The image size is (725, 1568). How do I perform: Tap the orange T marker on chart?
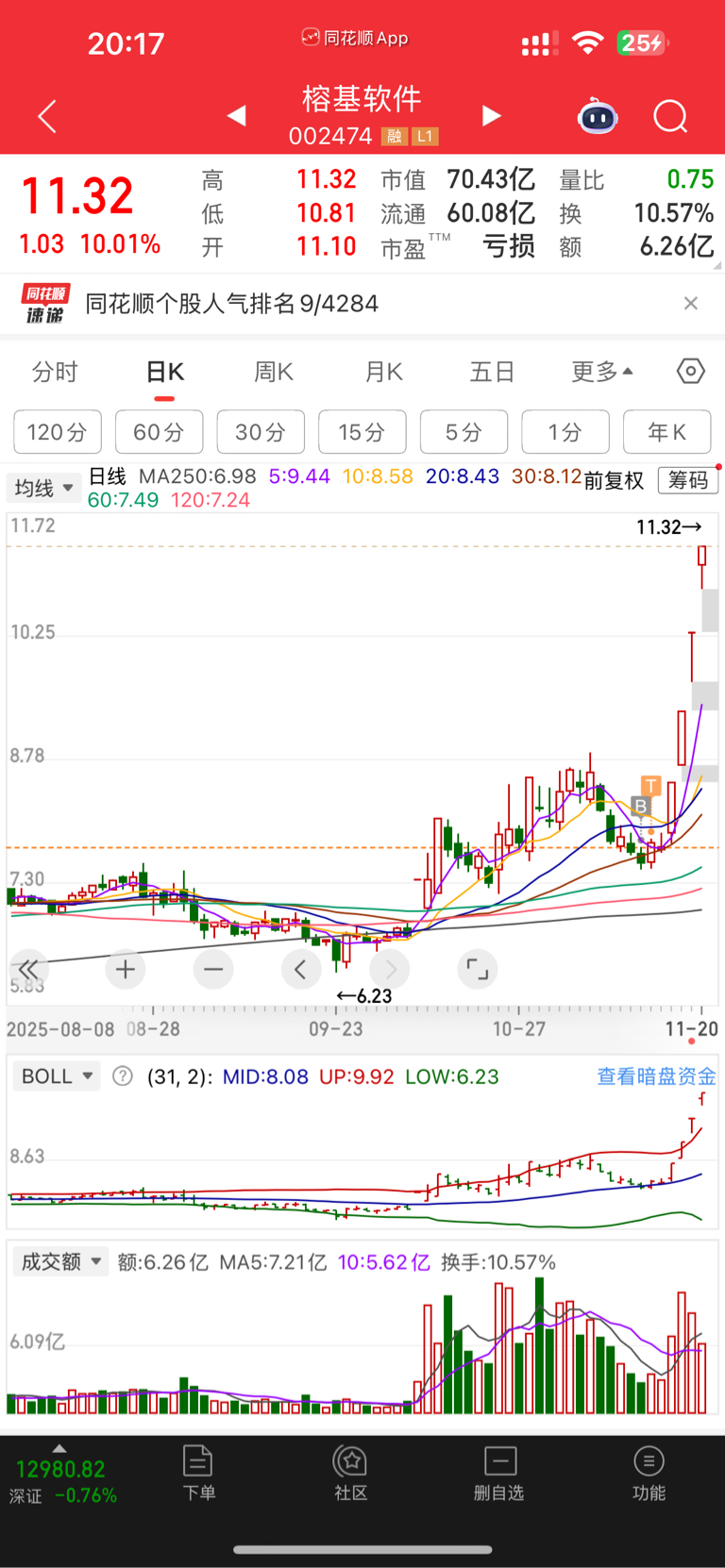[x=651, y=785]
